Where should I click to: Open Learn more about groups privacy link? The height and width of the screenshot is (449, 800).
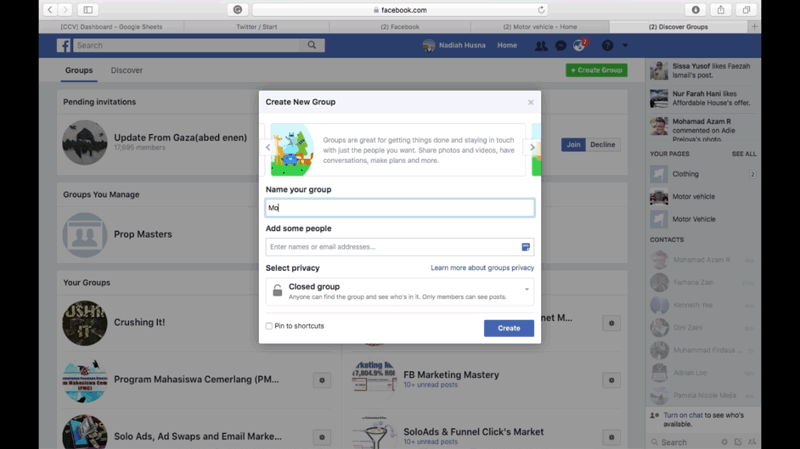point(482,268)
